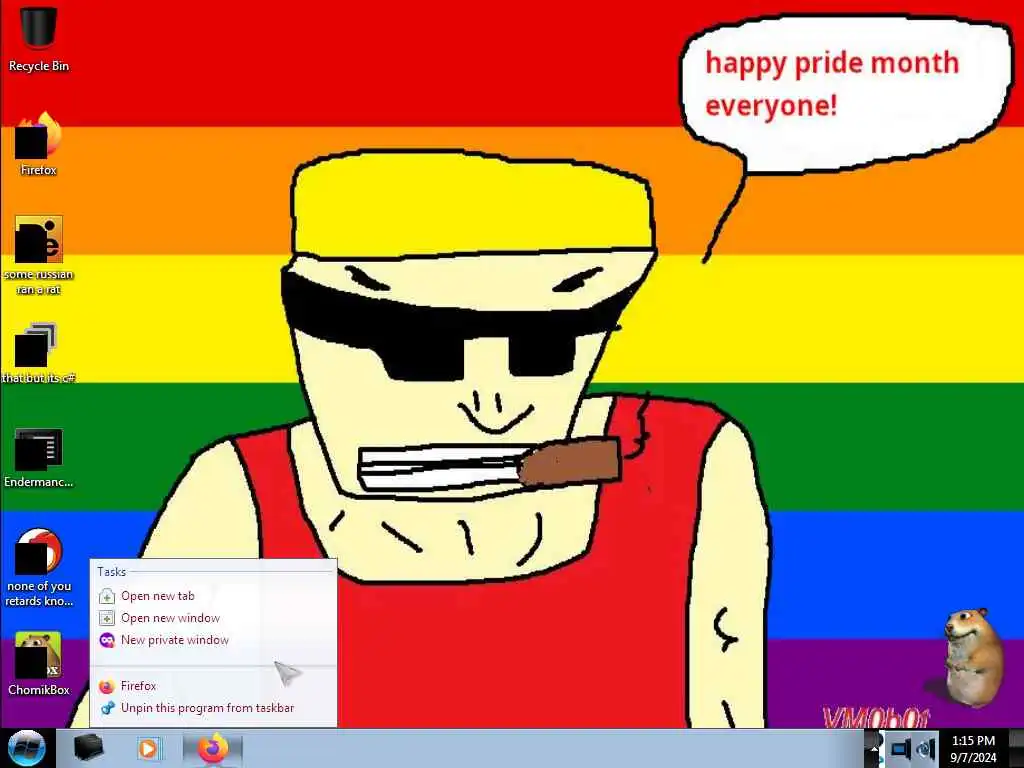Open the Windows Start orb
The height and width of the screenshot is (768, 1024).
click(26, 748)
